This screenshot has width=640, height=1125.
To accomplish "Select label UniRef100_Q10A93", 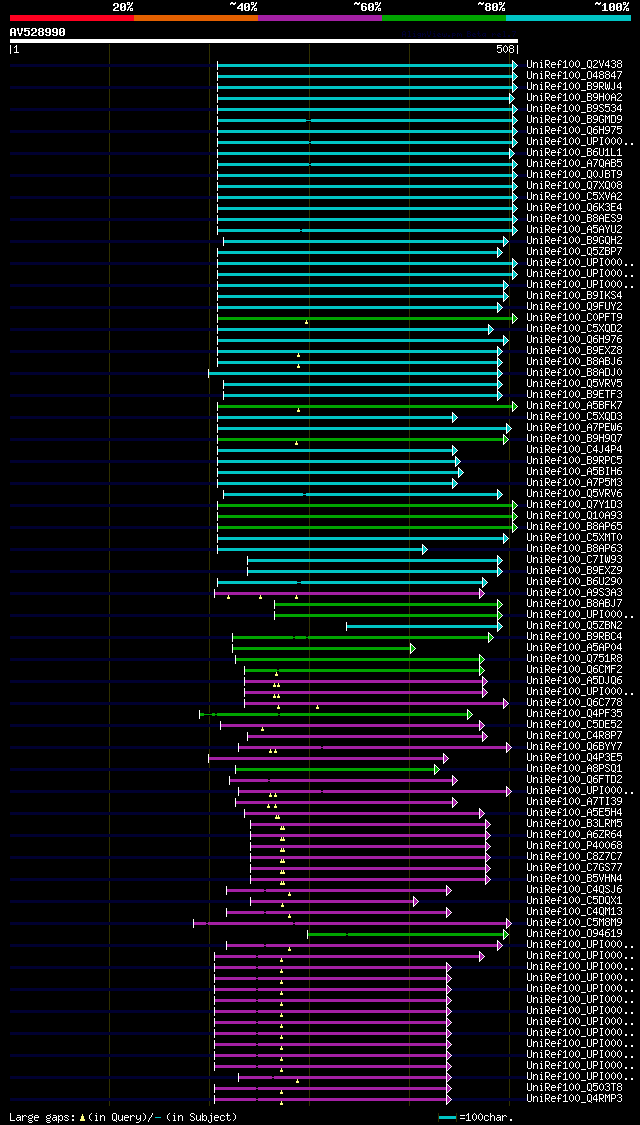I will (x=574, y=515).
